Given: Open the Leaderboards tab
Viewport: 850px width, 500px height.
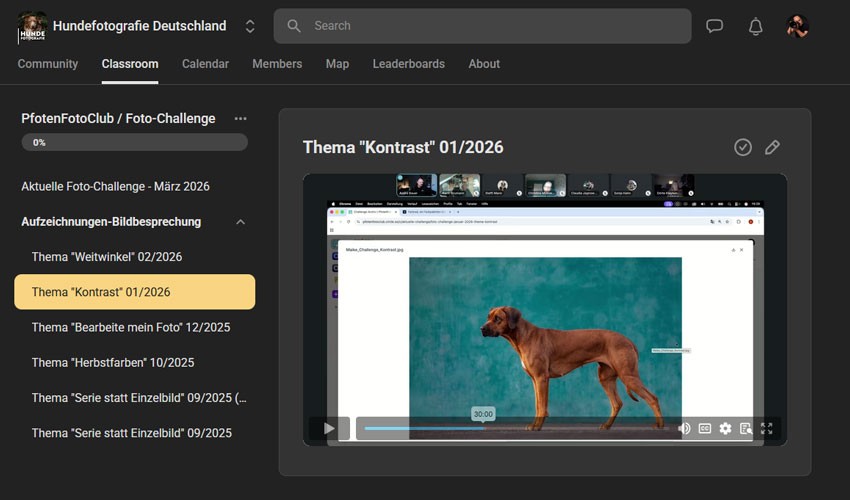Looking at the screenshot, I should [x=409, y=64].
